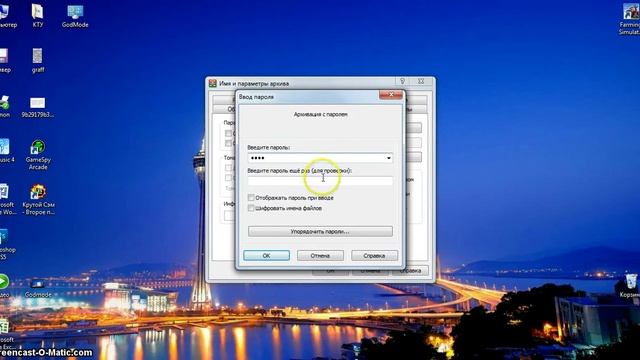Open the KTY desktop icon
The image size is (640, 360).
[38, 16]
